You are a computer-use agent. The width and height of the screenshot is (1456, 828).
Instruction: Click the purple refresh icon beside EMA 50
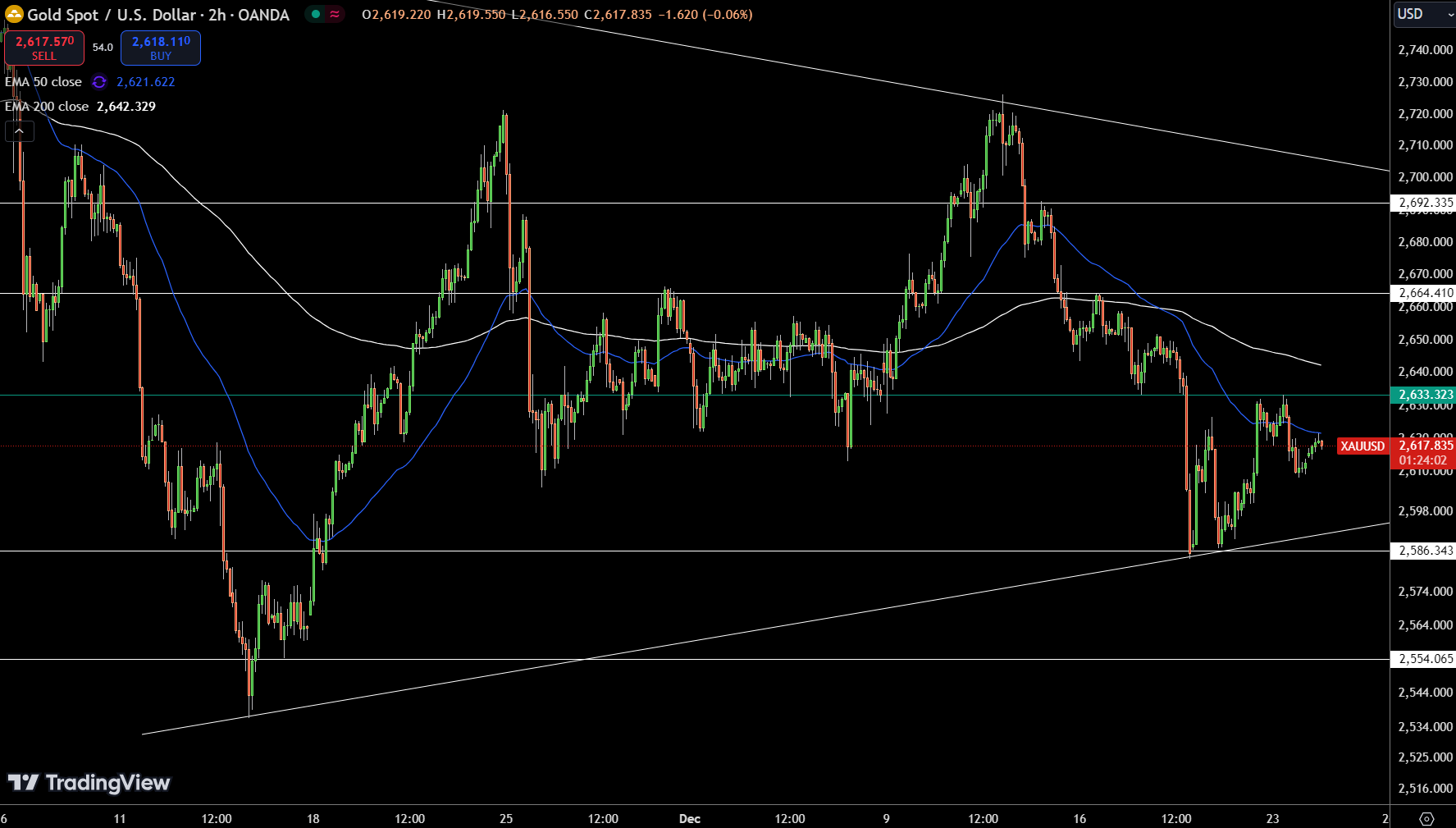point(99,82)
